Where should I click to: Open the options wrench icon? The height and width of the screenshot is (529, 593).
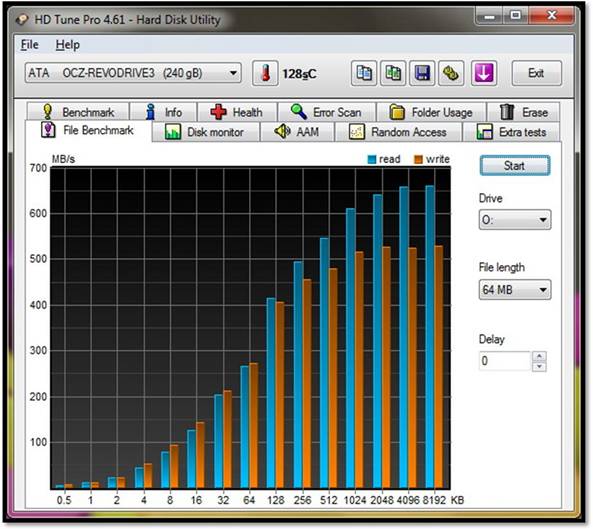pyautogui.click(x=451, y=73)
